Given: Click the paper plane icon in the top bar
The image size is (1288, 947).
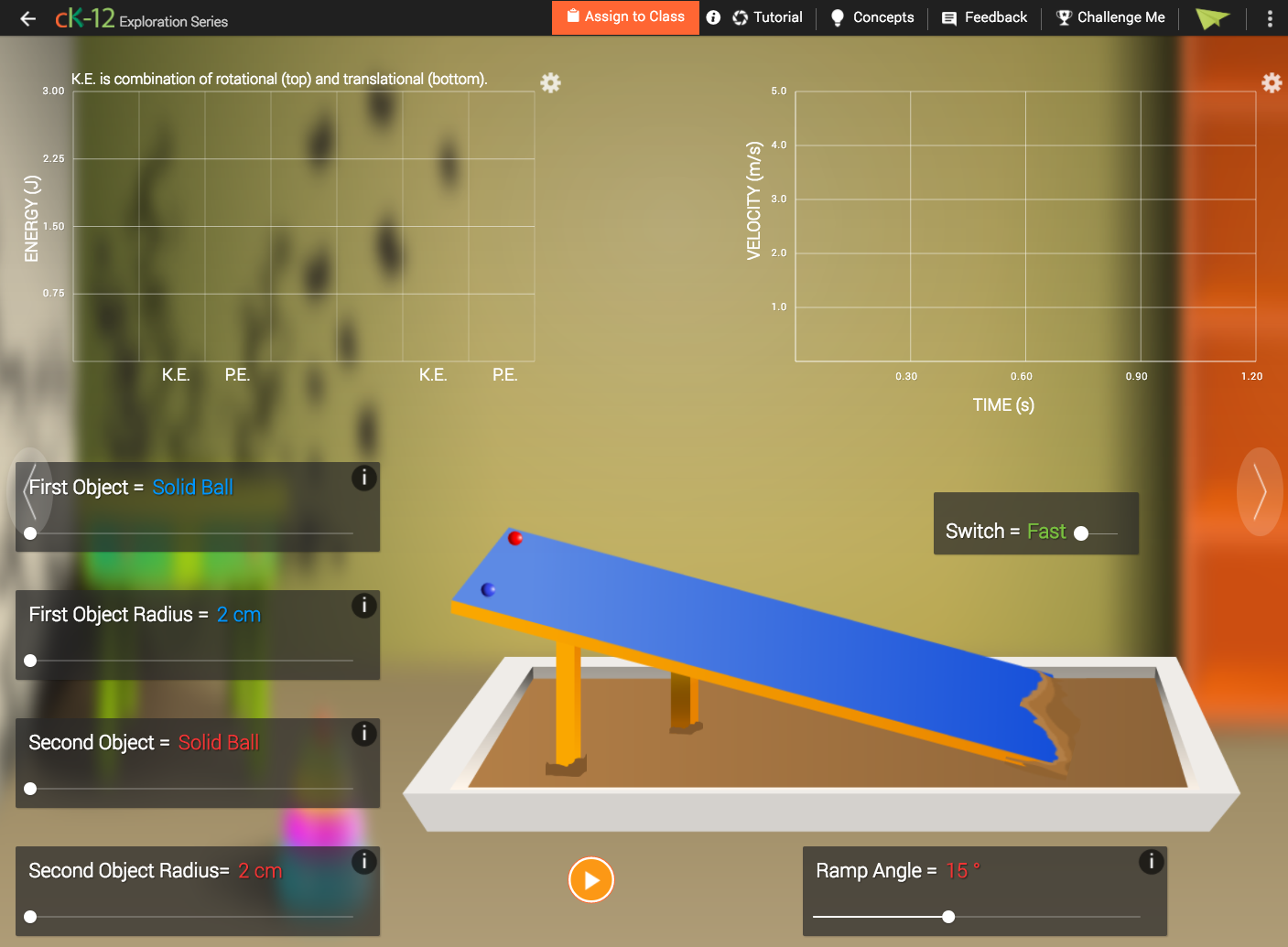Looking at the screenshot, I should point(1212,17).
